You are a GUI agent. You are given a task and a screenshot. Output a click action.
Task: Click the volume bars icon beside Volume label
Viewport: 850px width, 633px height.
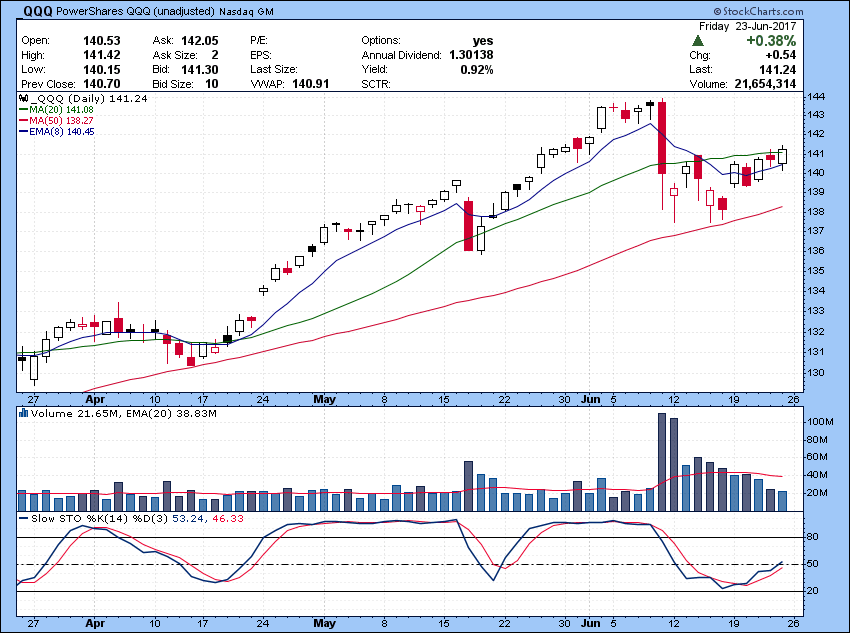pos(23,414)
